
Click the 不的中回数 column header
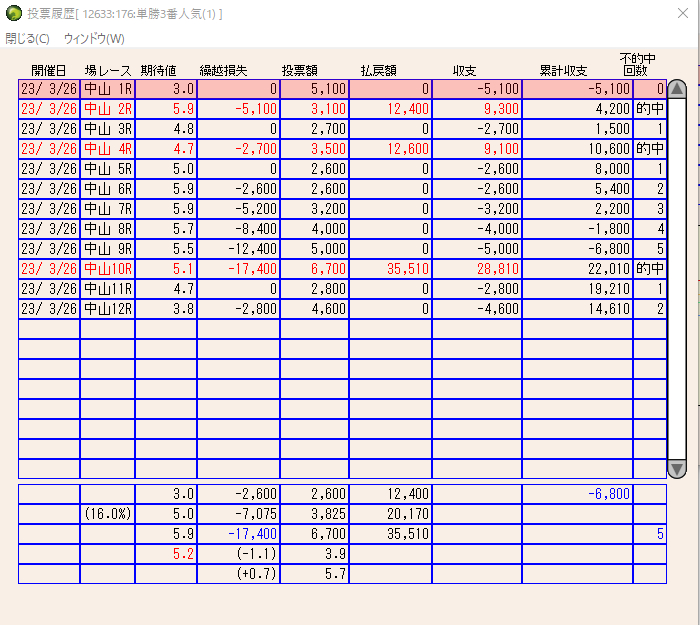(637, 65)
